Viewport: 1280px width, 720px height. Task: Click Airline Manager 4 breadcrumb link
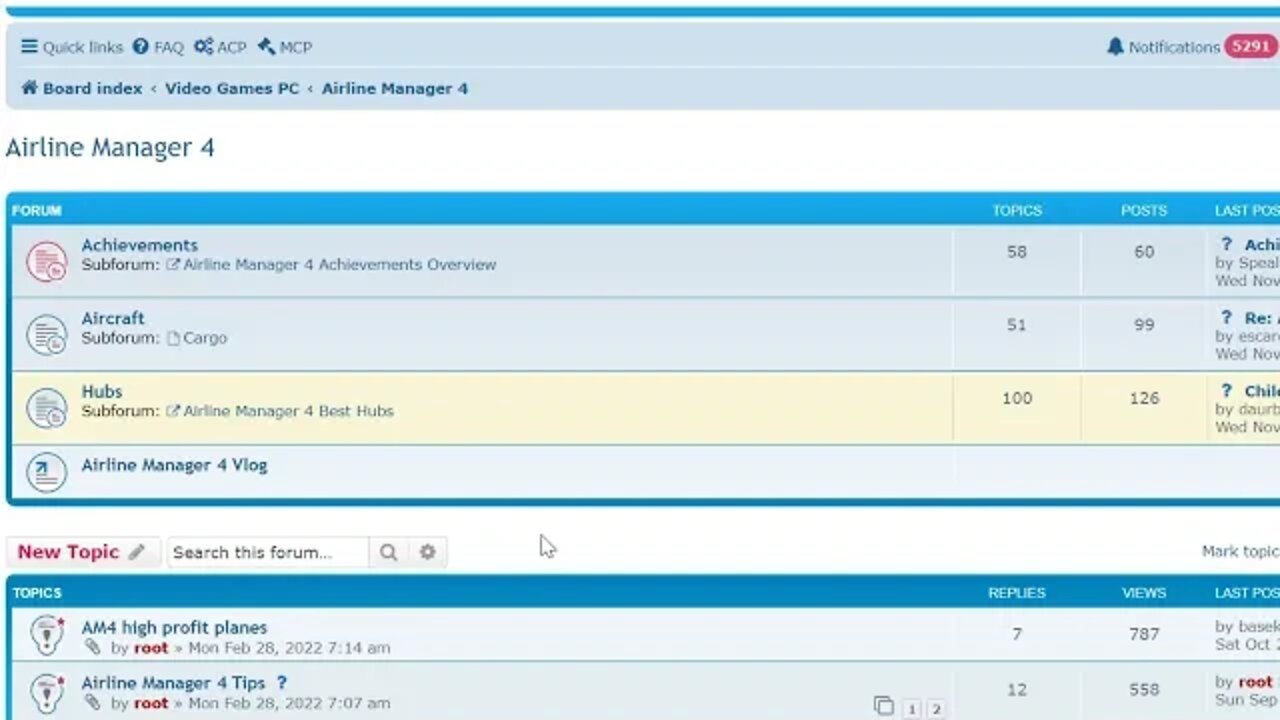point(395,88)
